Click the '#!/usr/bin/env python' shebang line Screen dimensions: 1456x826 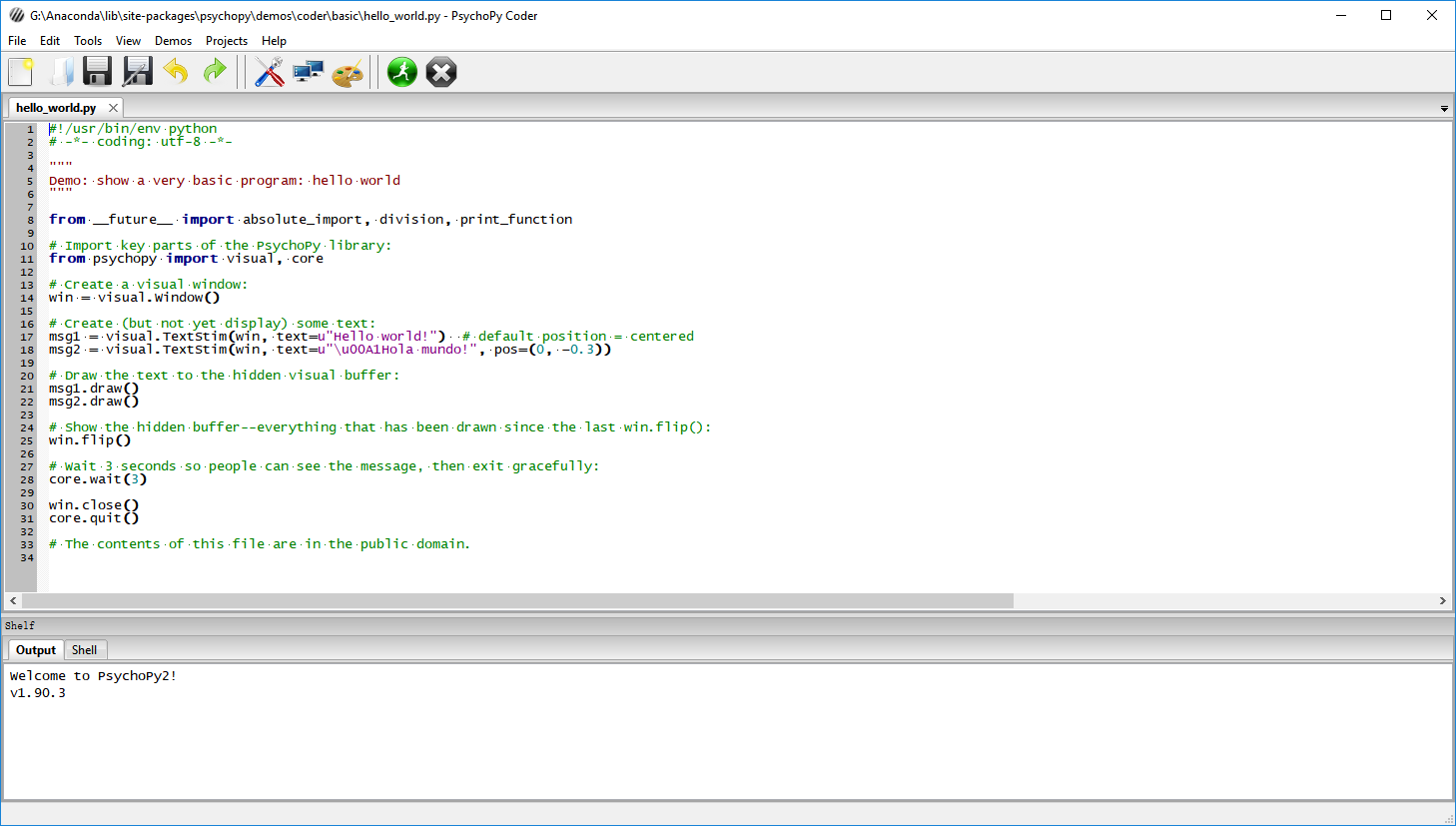coord(133,129)
